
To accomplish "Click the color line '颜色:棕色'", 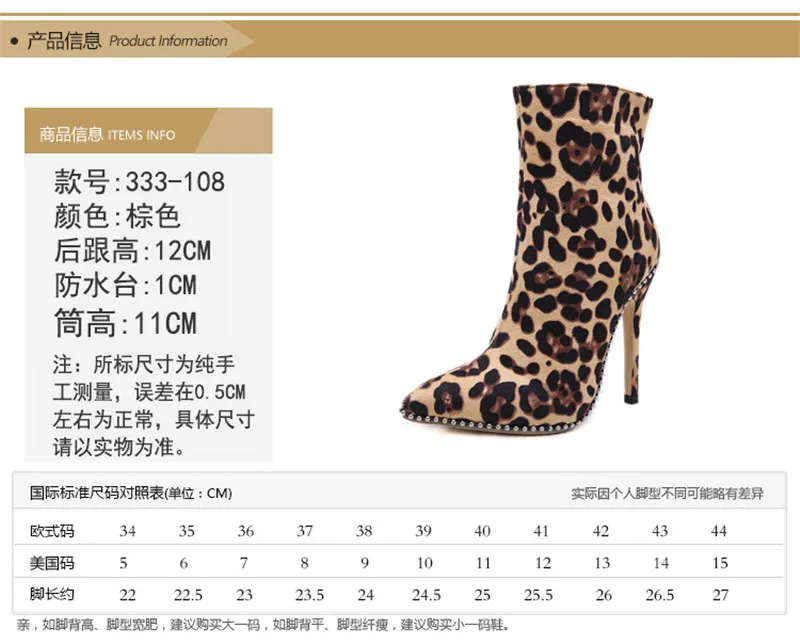I will coord(117,216).
